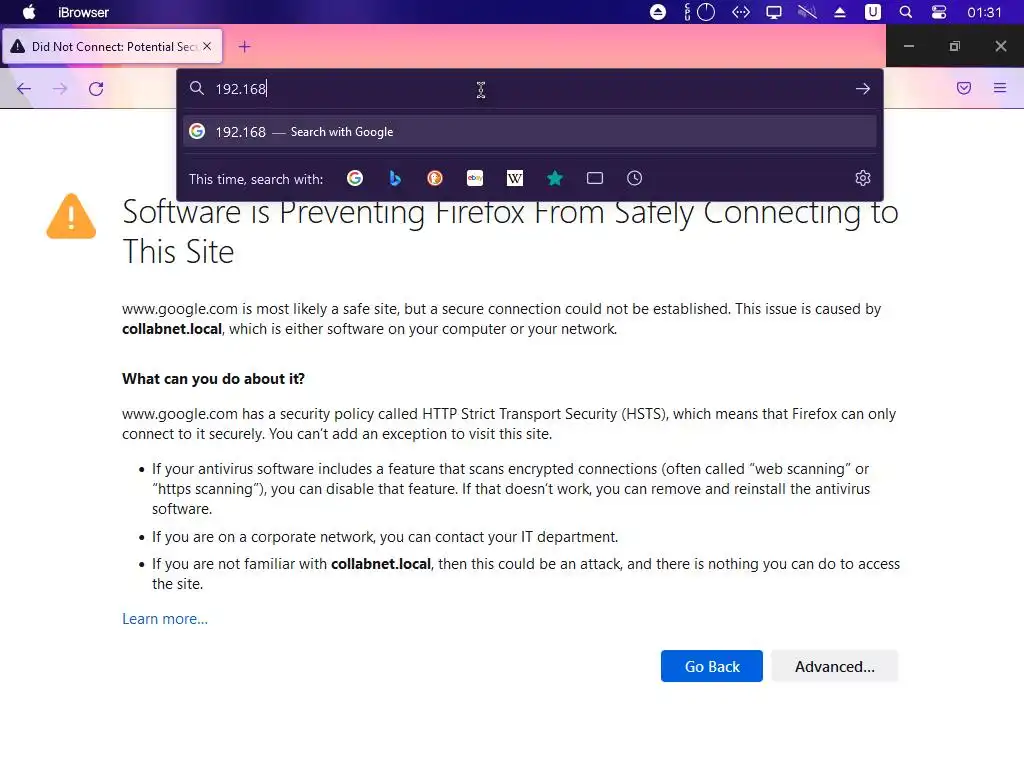Click the double-arrow code icon in menu bar

tap(741, 12)
